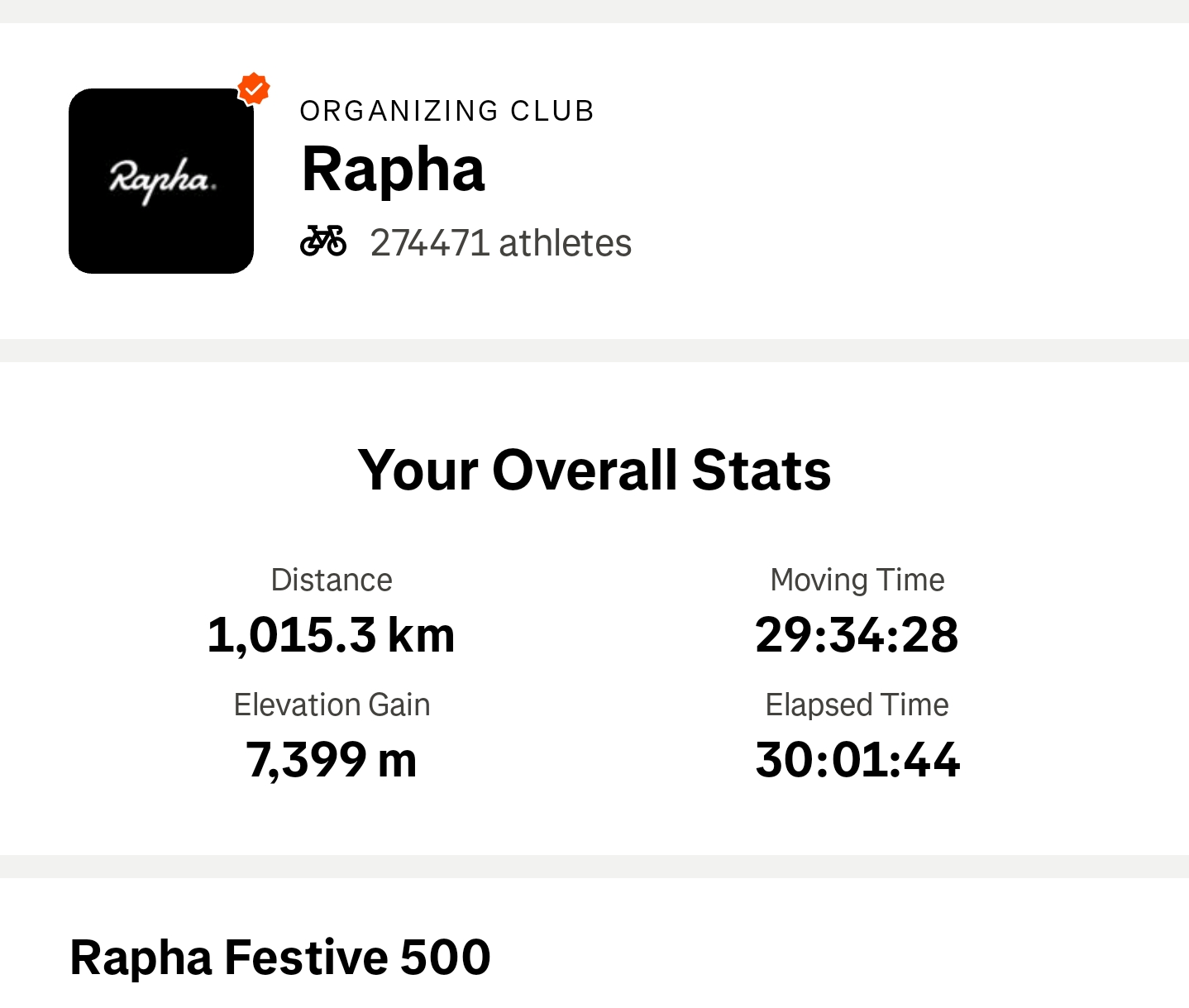Click the Rapha club thumbnail
This screenshot has height=1008, width=1189.
(x=161, y=180)
